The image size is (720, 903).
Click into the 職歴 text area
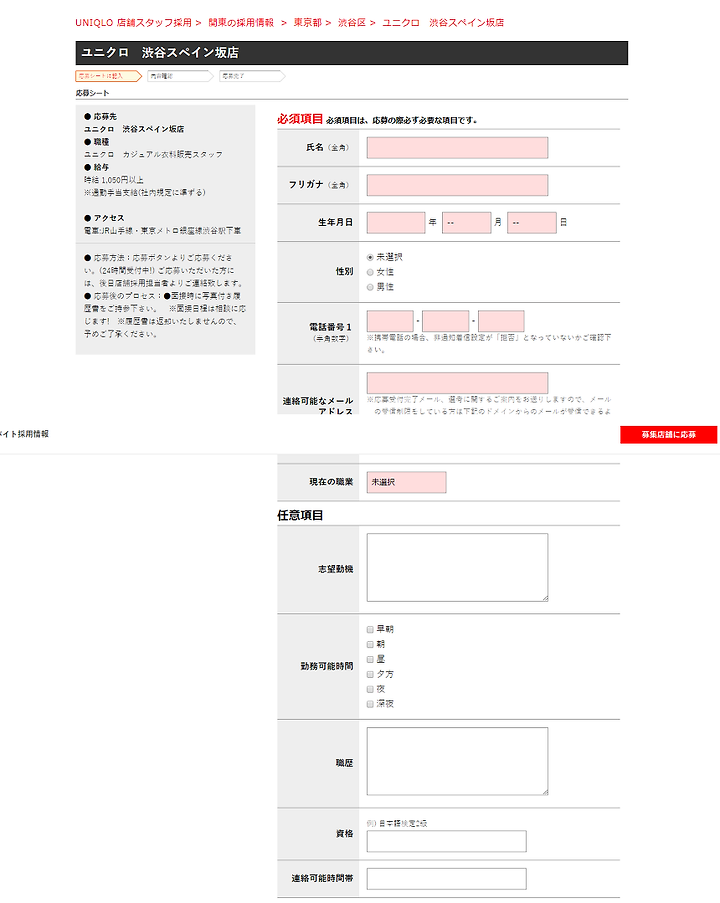click(x=457, y=761)
